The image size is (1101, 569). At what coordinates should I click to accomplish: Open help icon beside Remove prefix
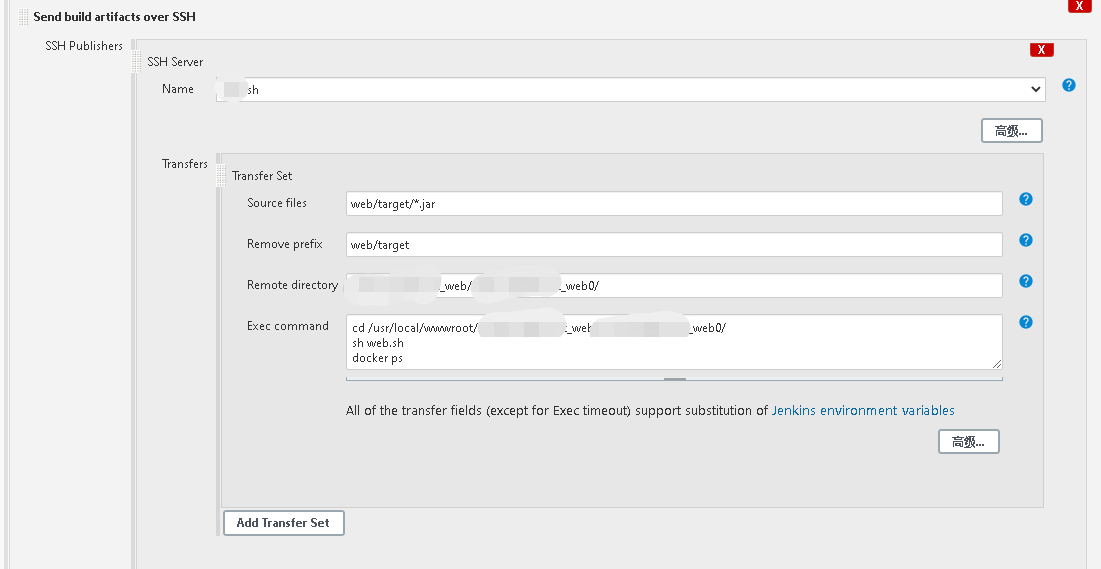(x=1025, y=241)
